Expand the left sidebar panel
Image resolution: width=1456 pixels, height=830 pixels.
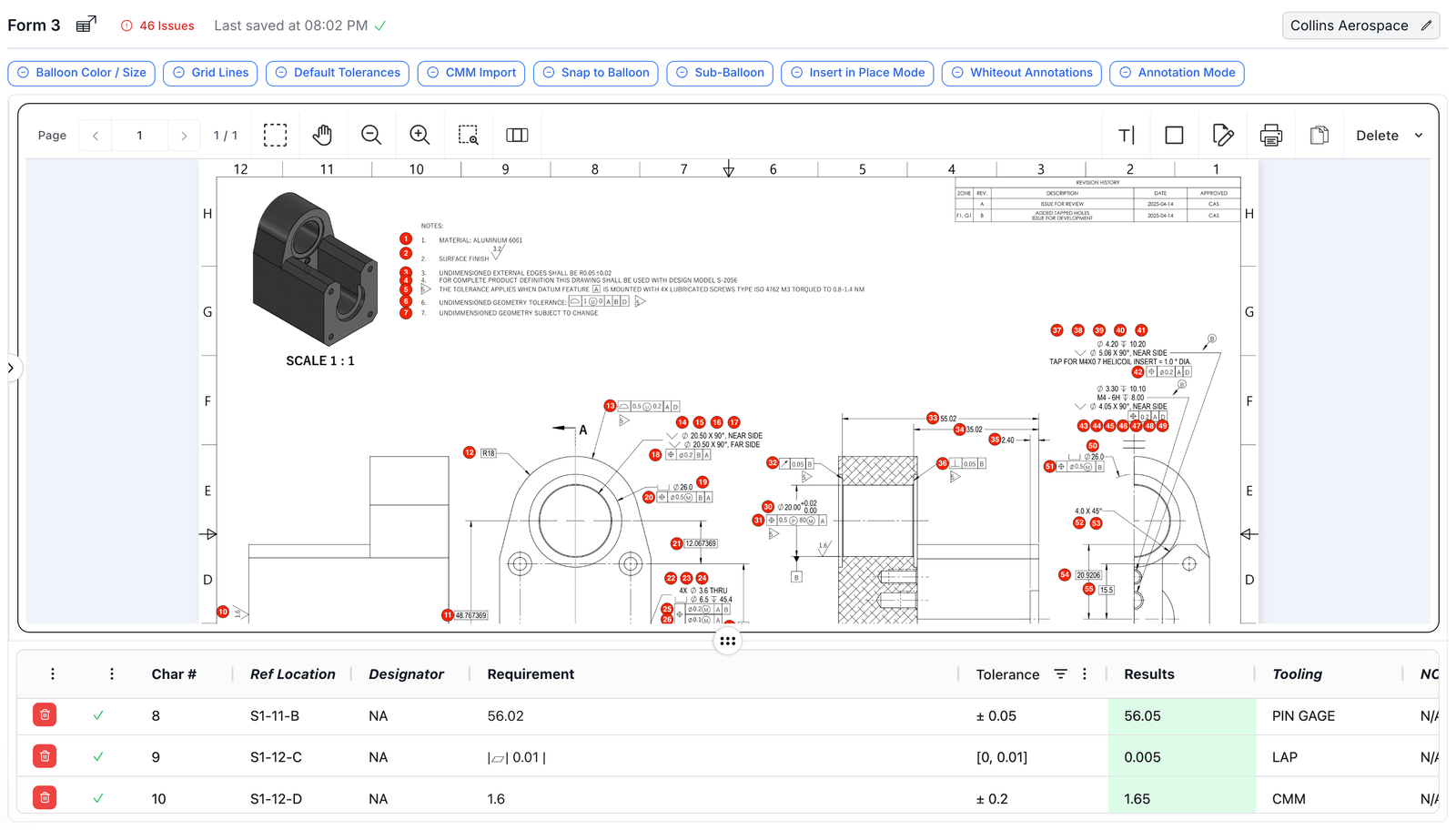(x=11, y=368)
